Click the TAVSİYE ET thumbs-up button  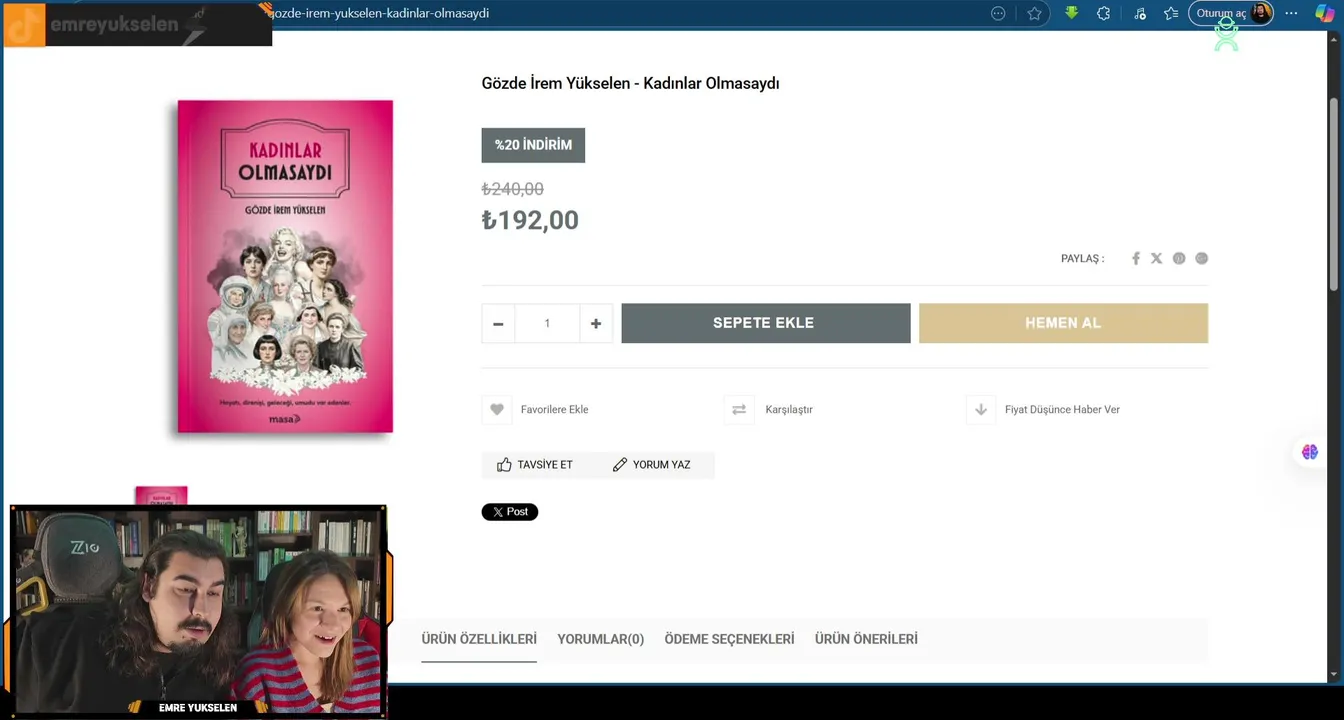click(535, 464)
